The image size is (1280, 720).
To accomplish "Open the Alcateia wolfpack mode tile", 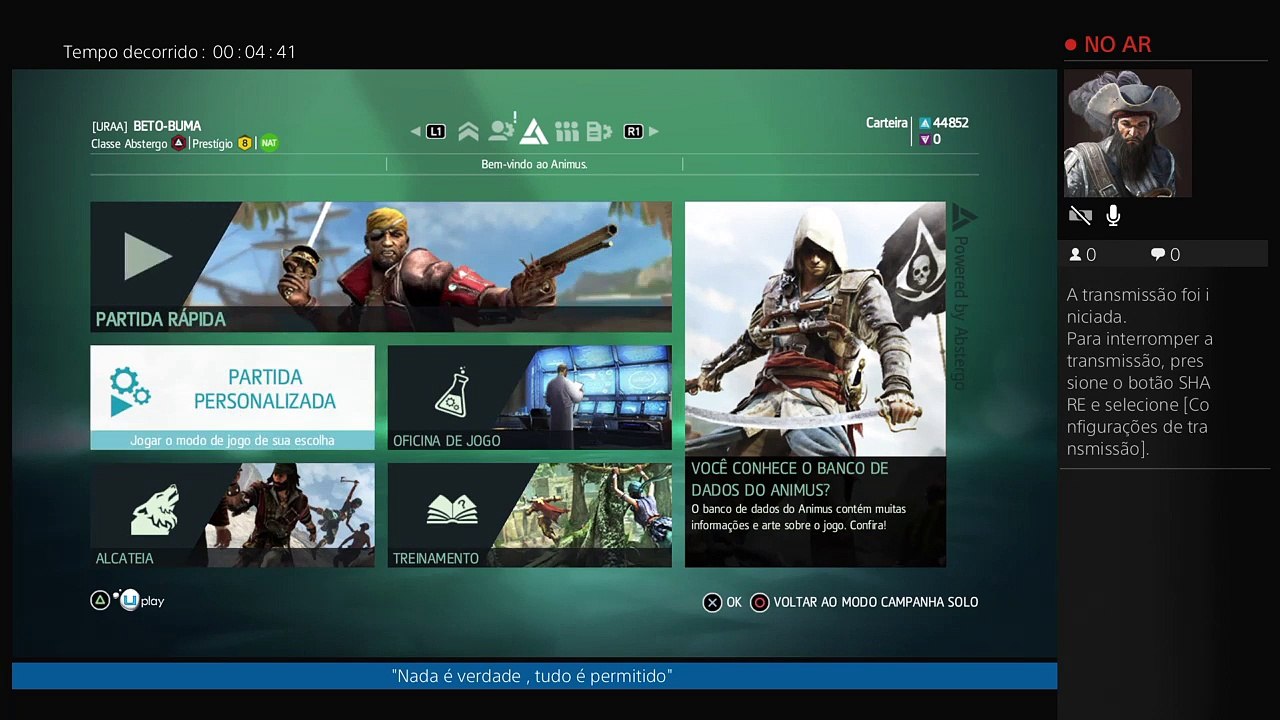I will point(233,515).
